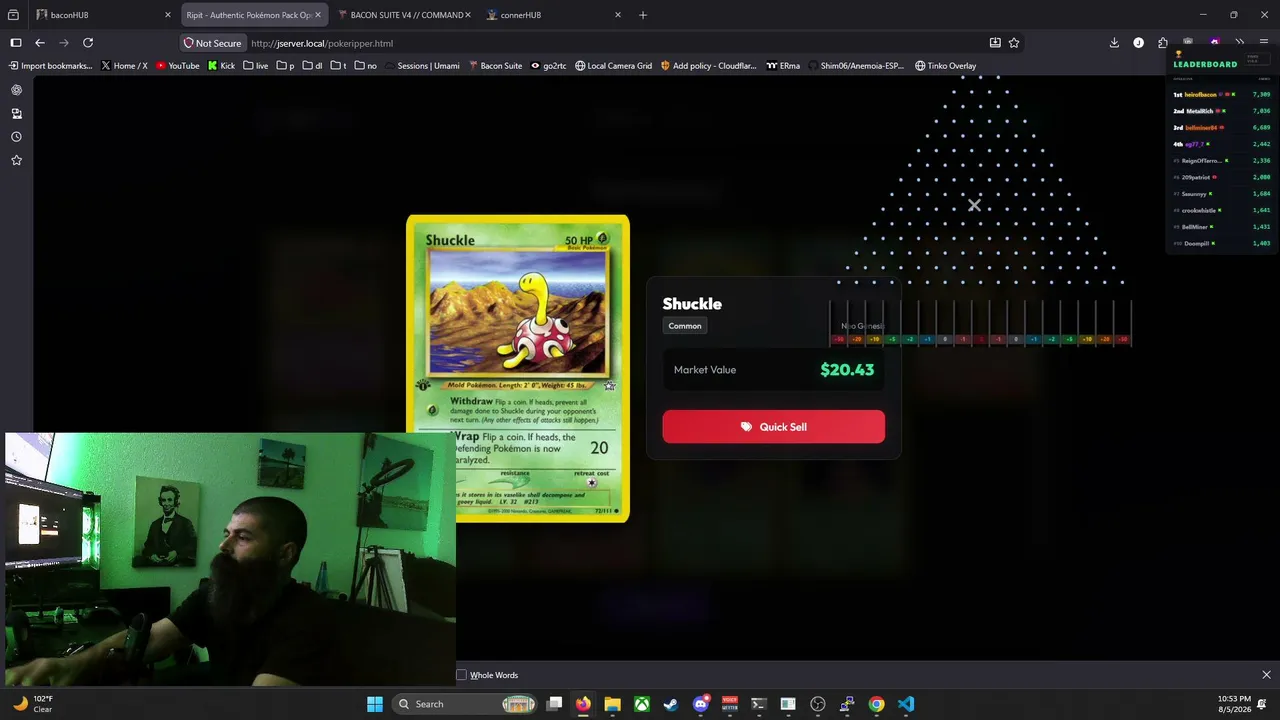1280x720 pixels.
Task: Go back to the previous page
Action: coord(39,43)
